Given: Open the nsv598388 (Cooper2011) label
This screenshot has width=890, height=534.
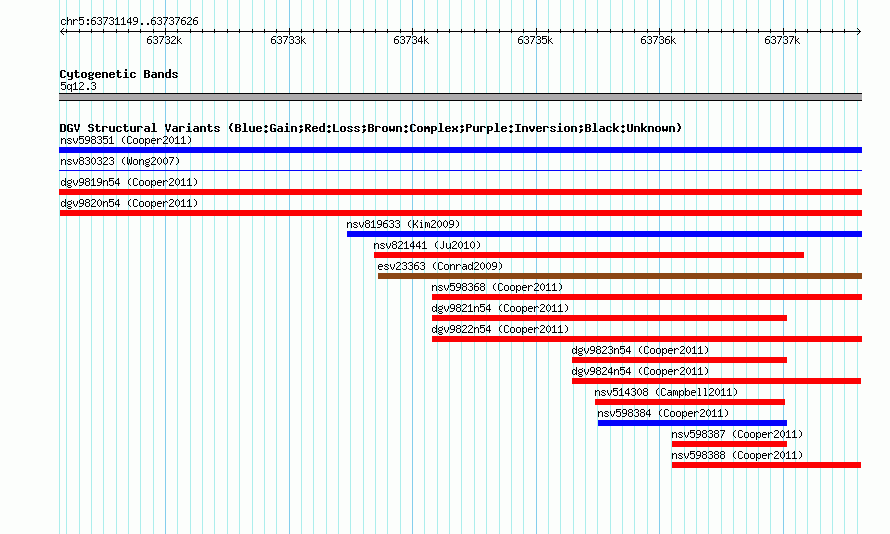Looking at the screenshot, I should point(737,455).
